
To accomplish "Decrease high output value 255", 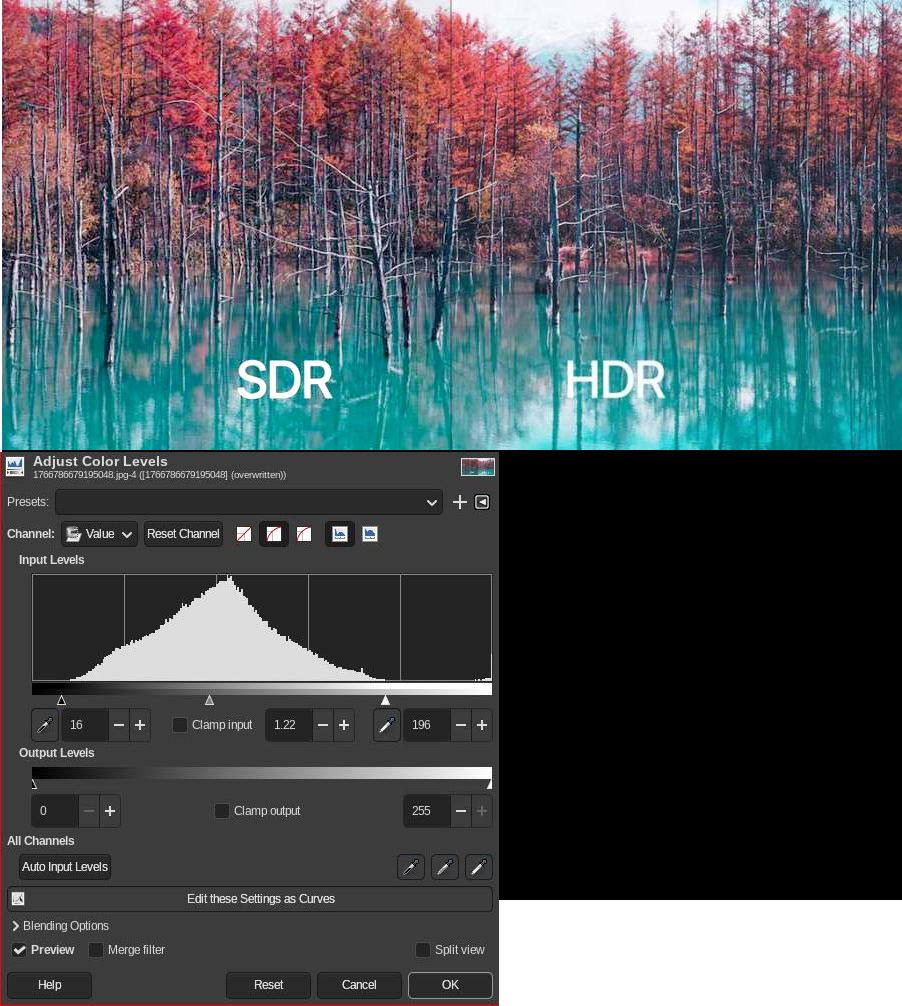I will [461, 811].
